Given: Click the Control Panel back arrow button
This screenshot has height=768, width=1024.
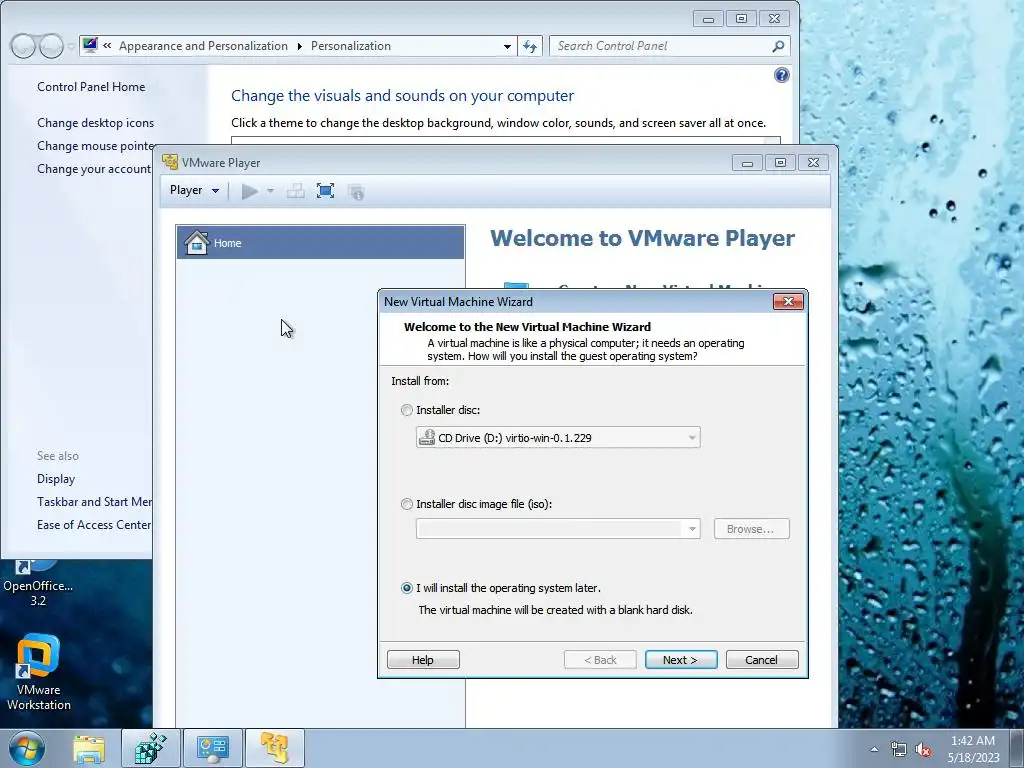Looking at the screenshot, I should click(x=23, y=46).
